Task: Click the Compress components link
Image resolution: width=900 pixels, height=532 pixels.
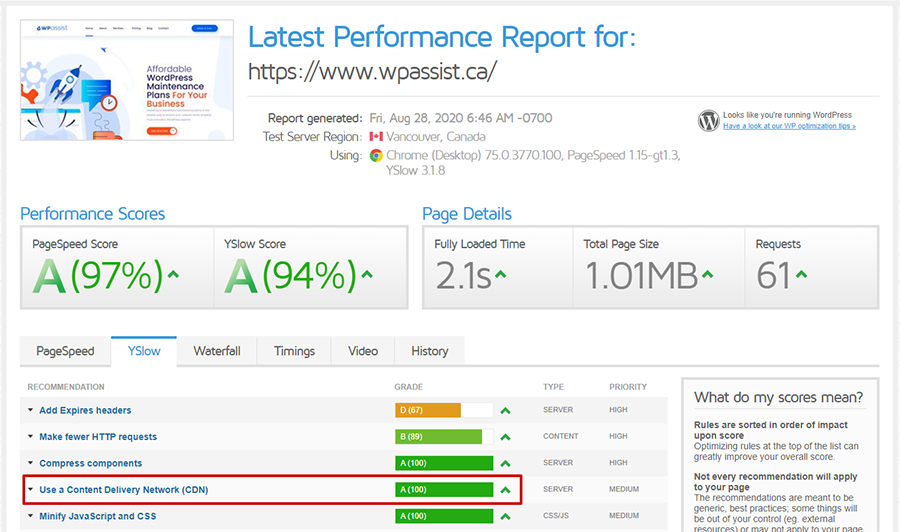Action: coord(91,463)
